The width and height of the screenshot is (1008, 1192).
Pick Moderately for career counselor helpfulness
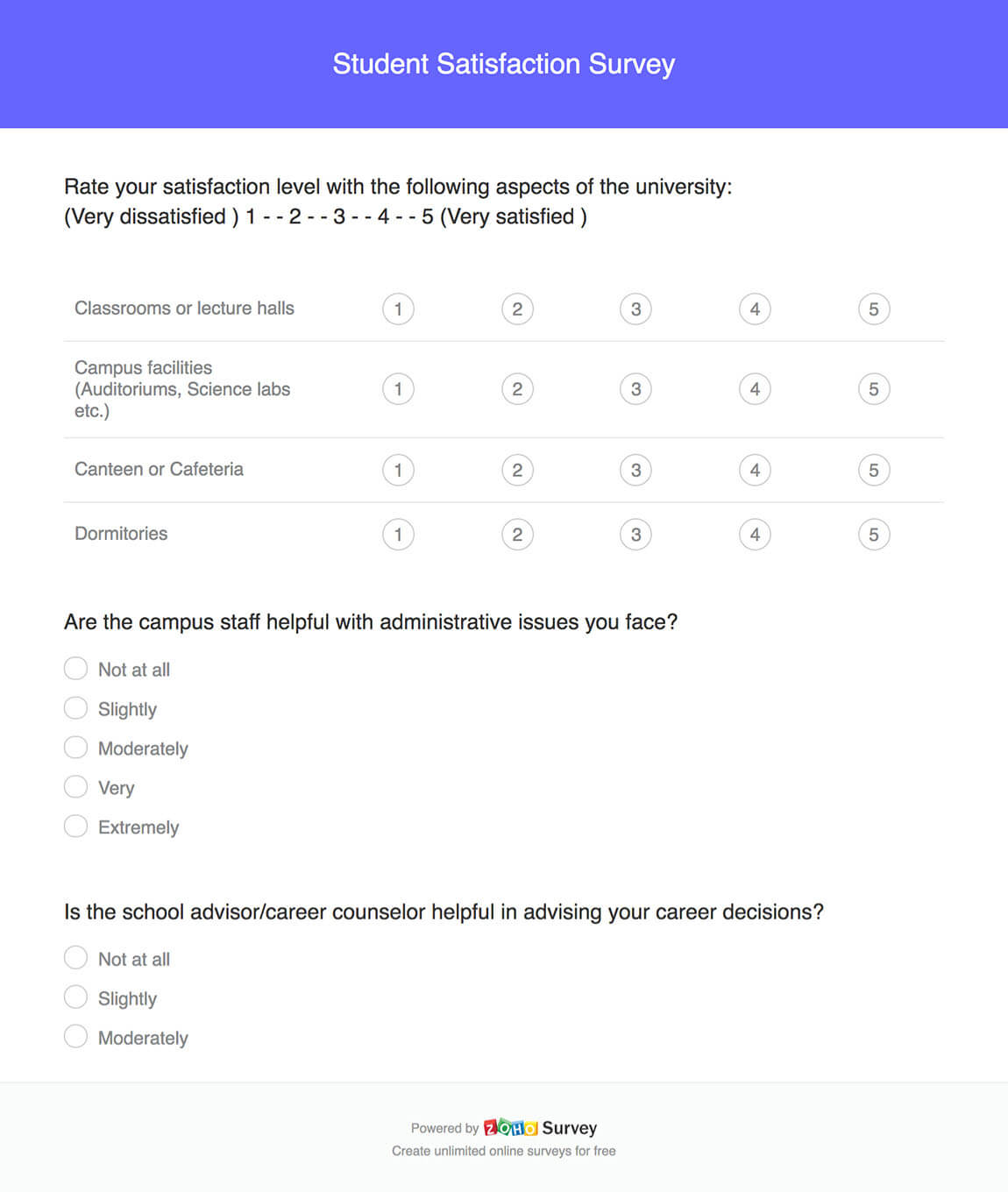pos(75,1036)
